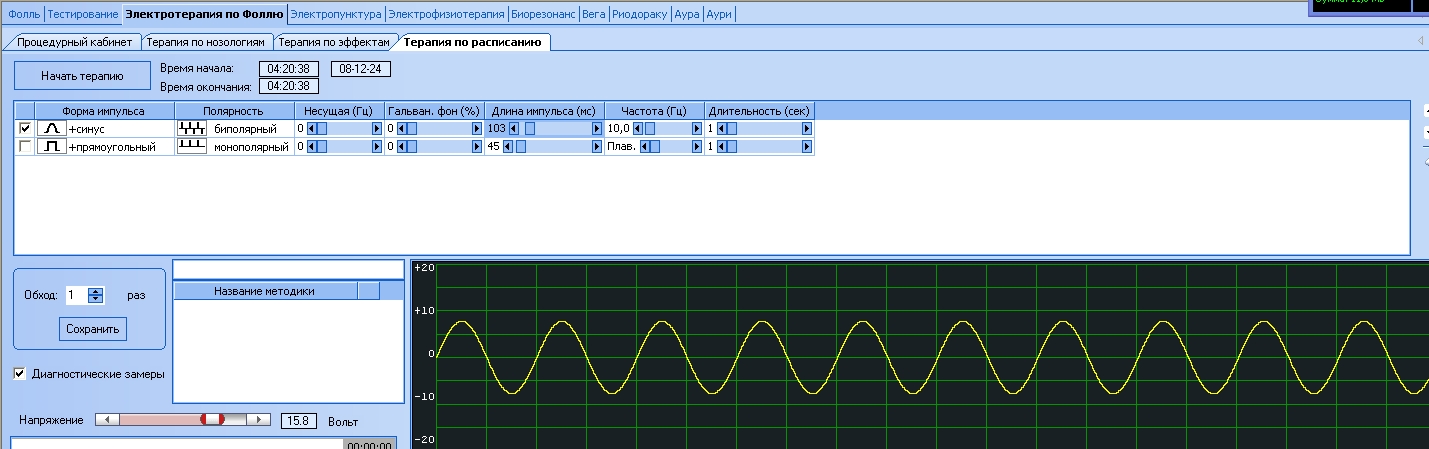Click the frequency slider thumb in sine row
This screenshot has width=1429, height=449.
pos(650,129)
